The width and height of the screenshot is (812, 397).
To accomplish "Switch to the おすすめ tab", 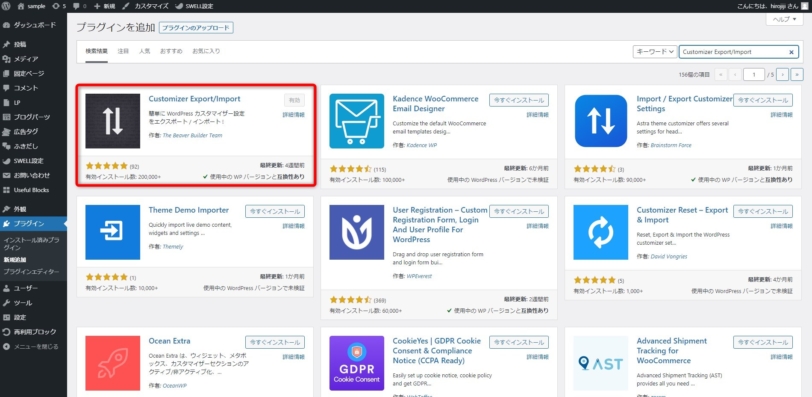I will pos(171,51).
